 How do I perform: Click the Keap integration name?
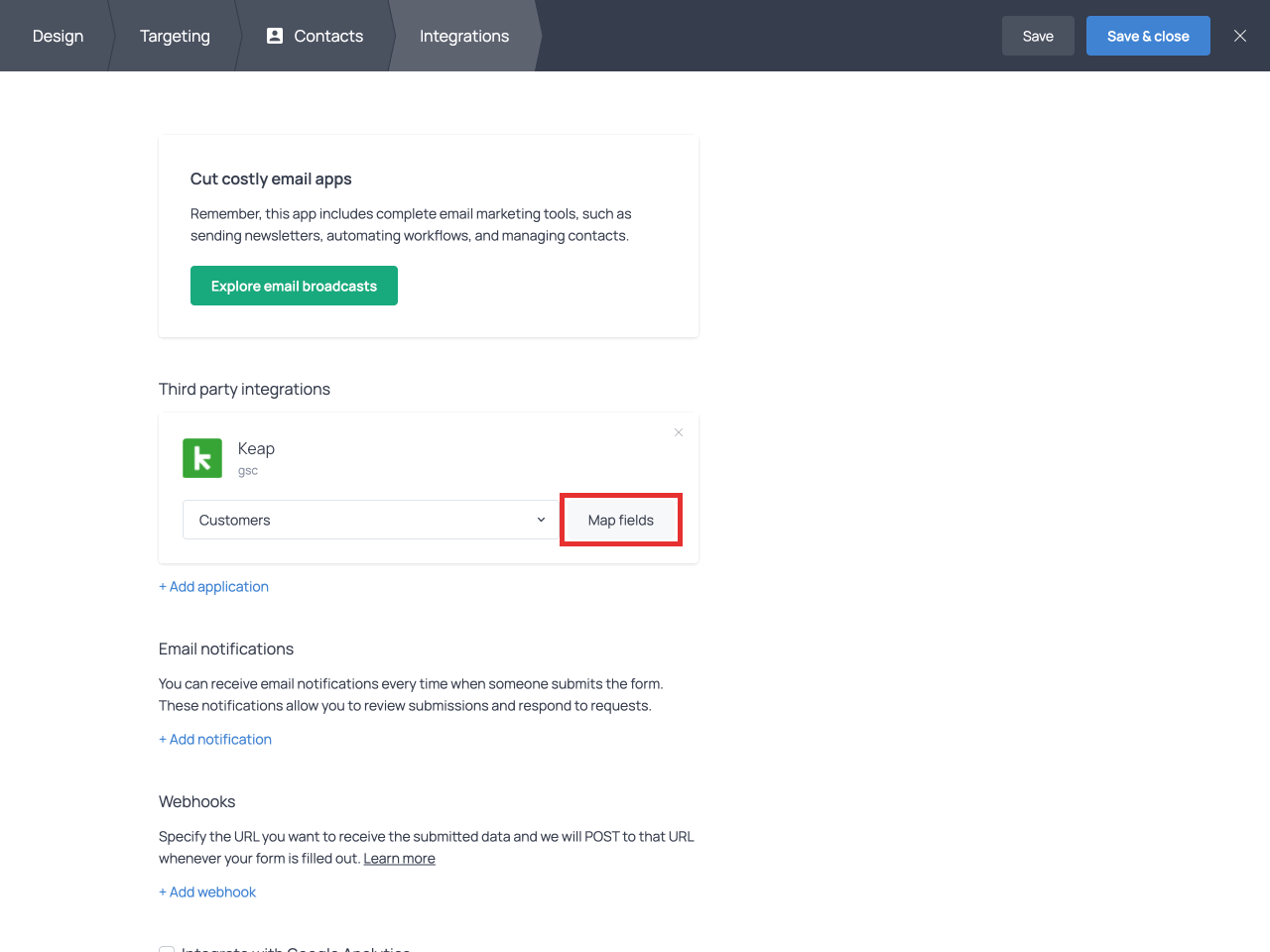pos(256,448)
